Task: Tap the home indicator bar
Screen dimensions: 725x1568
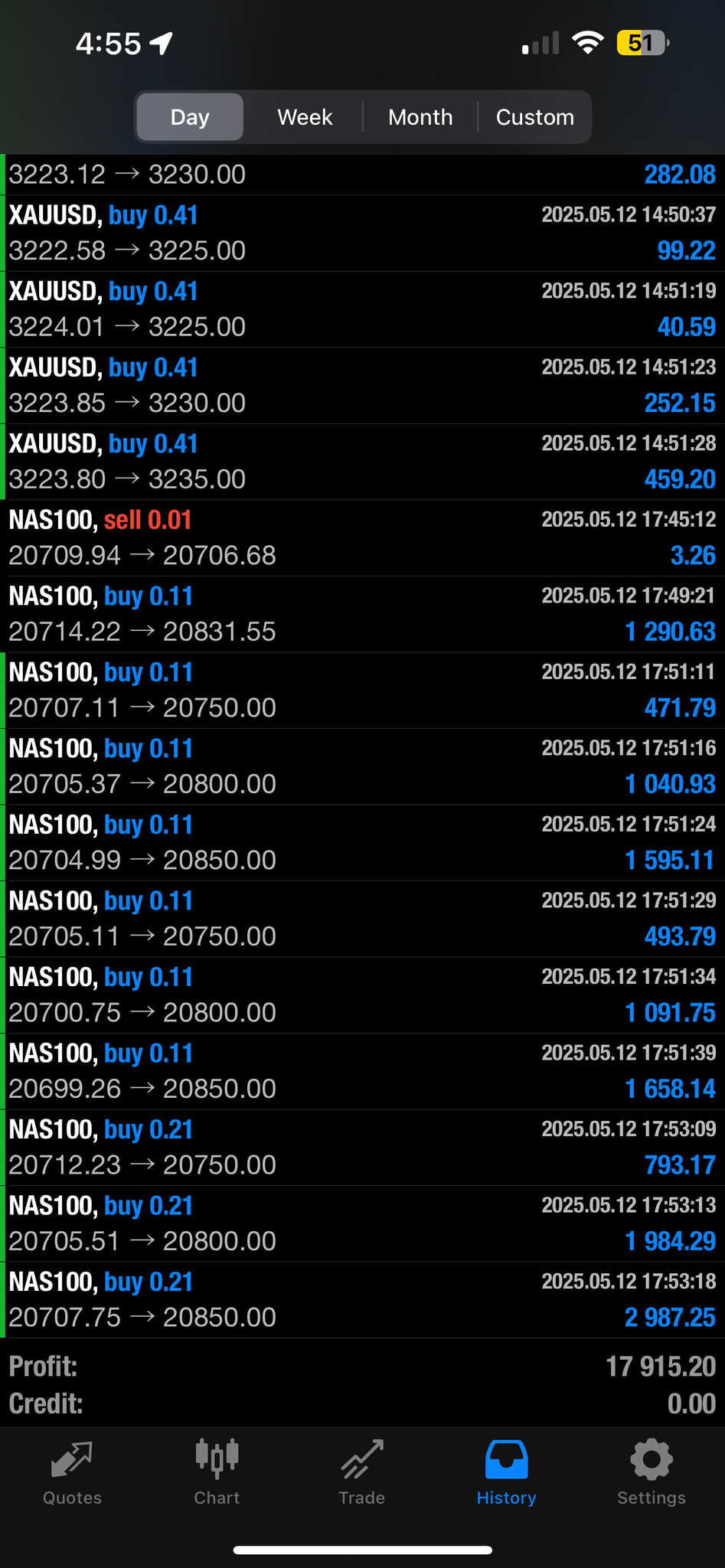Action: point(362,1550)
